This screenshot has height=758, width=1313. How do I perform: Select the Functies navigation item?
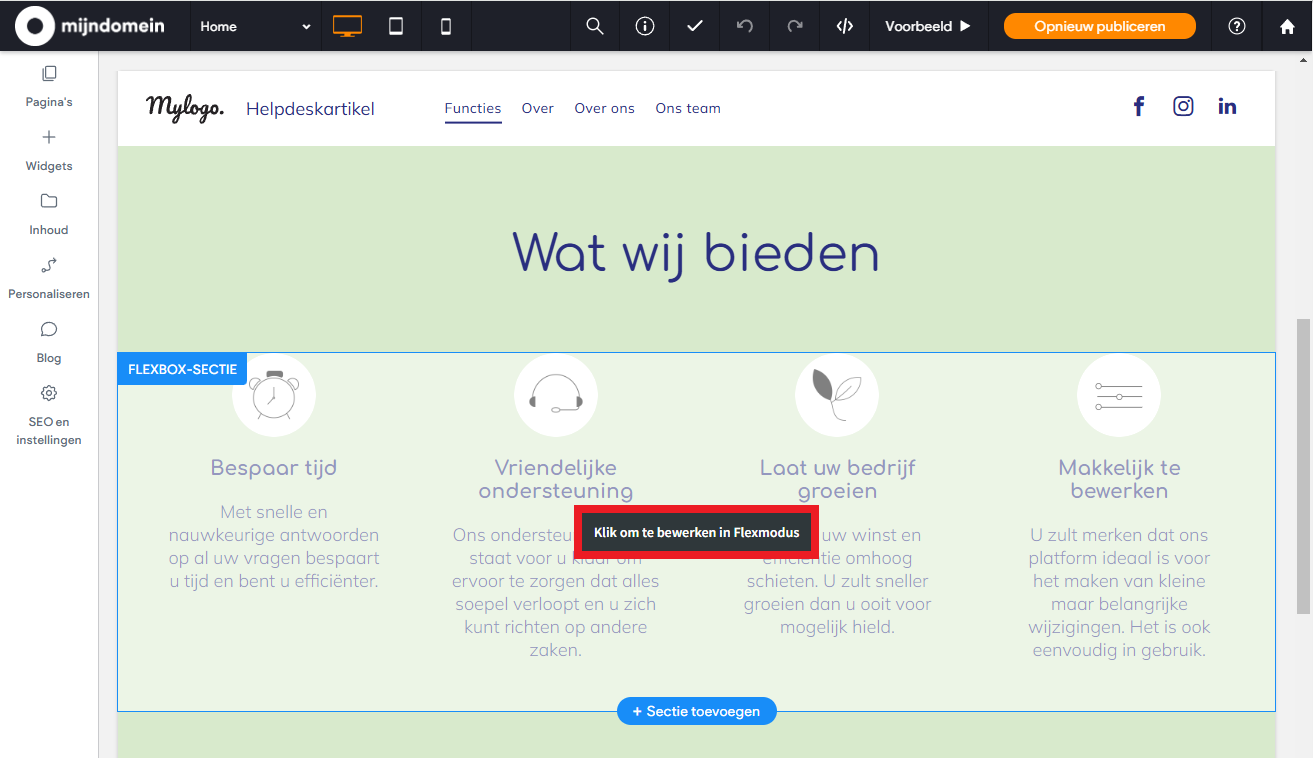coord(472,108)
